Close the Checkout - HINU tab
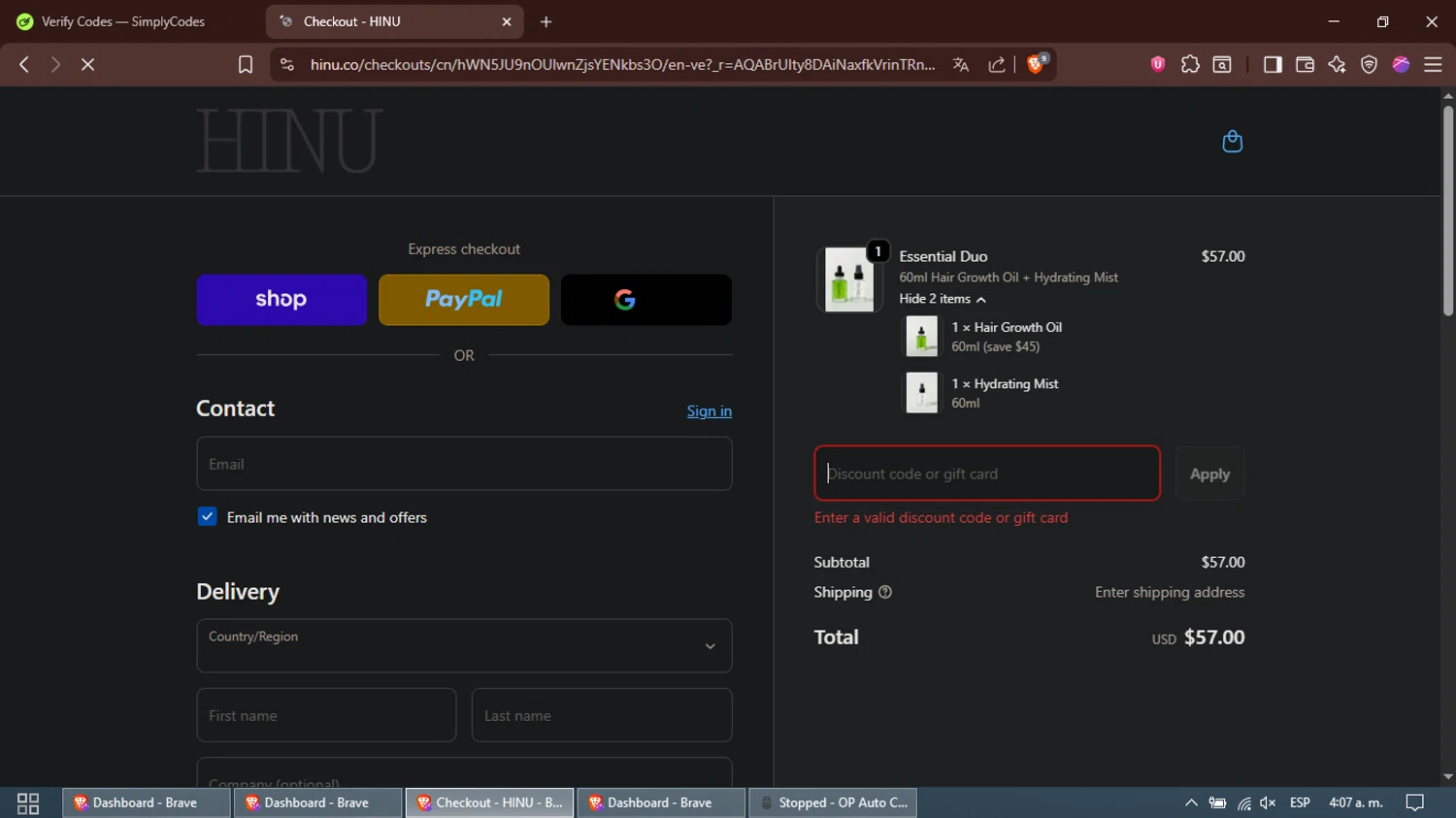 [507, 21]
